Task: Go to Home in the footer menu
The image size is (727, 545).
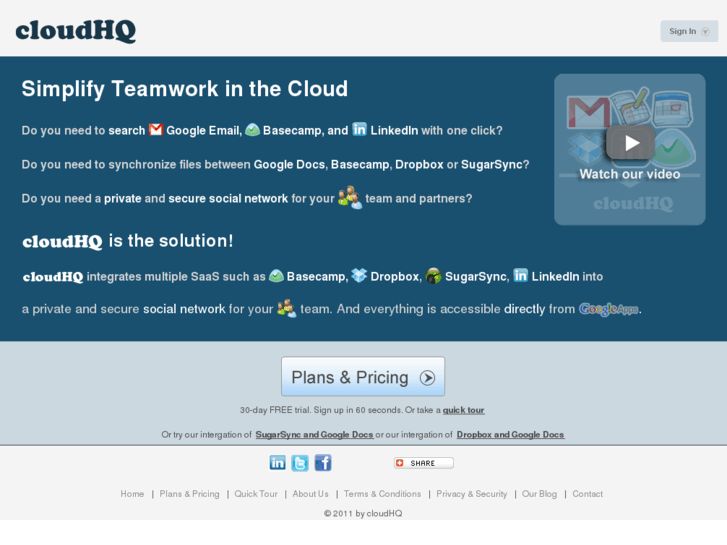Action: 132,494
